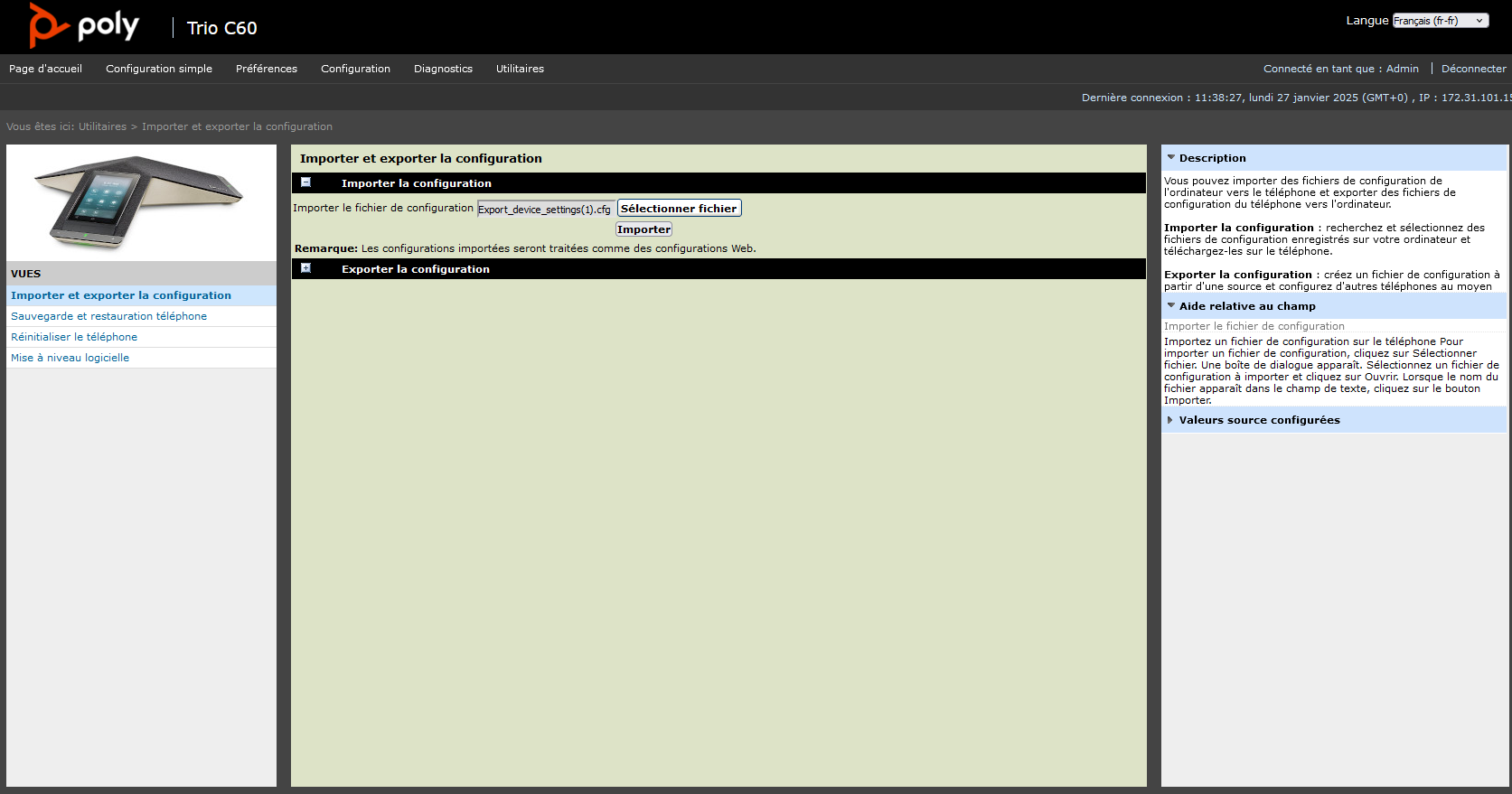The height and width of the screenshot is (794, 1512).
Task: Collapse the Aide relative au champ panel
Action: pos(1171,306)
